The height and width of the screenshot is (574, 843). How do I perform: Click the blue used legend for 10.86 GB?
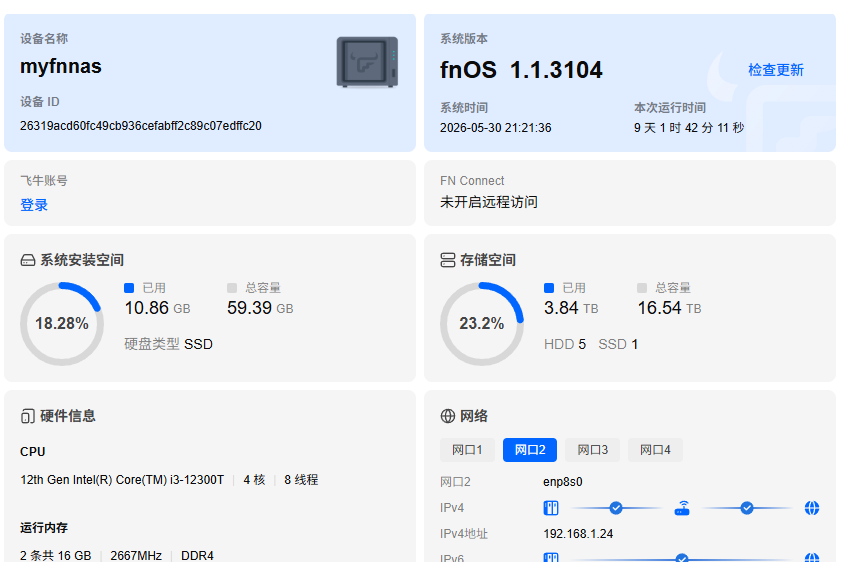[129, 288]
